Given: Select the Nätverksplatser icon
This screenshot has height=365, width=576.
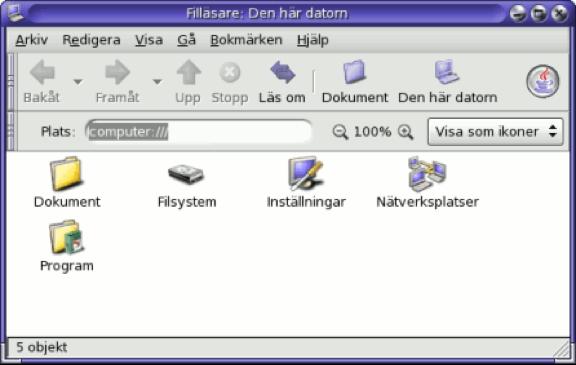Looking at the screenshot, I should (x=427, y=173).
